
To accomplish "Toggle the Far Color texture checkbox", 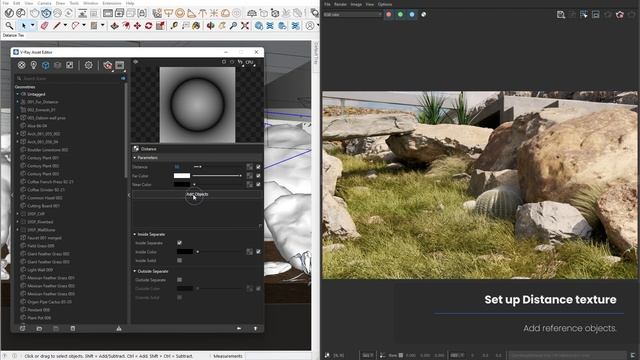I will pyautogui.click(x=258, y=176).
